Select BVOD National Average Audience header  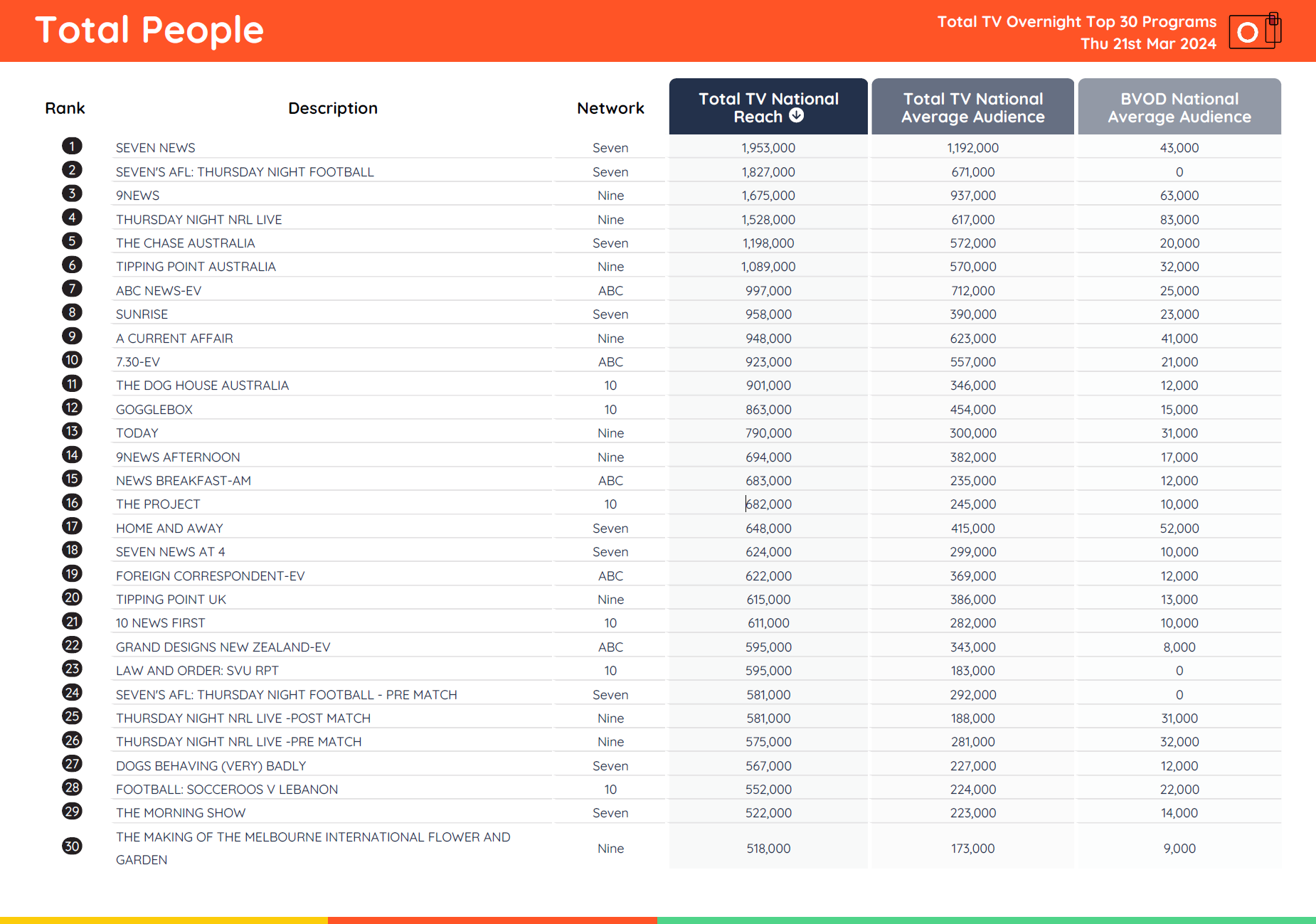1179,107
